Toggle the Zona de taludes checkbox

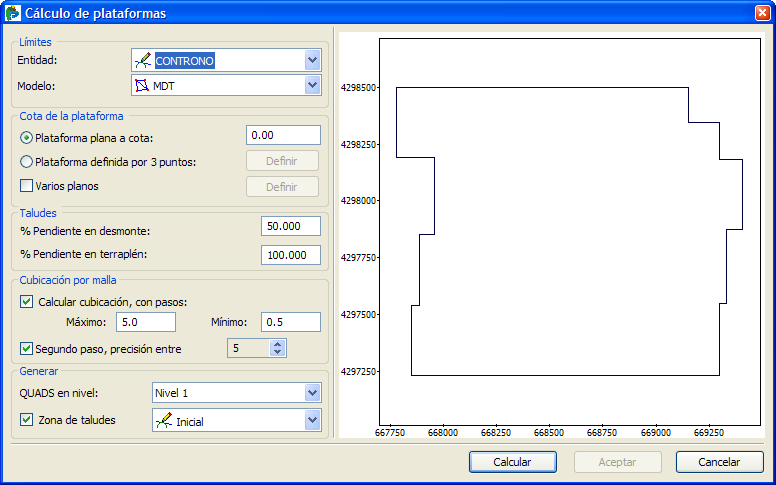[x=27, y=420]
